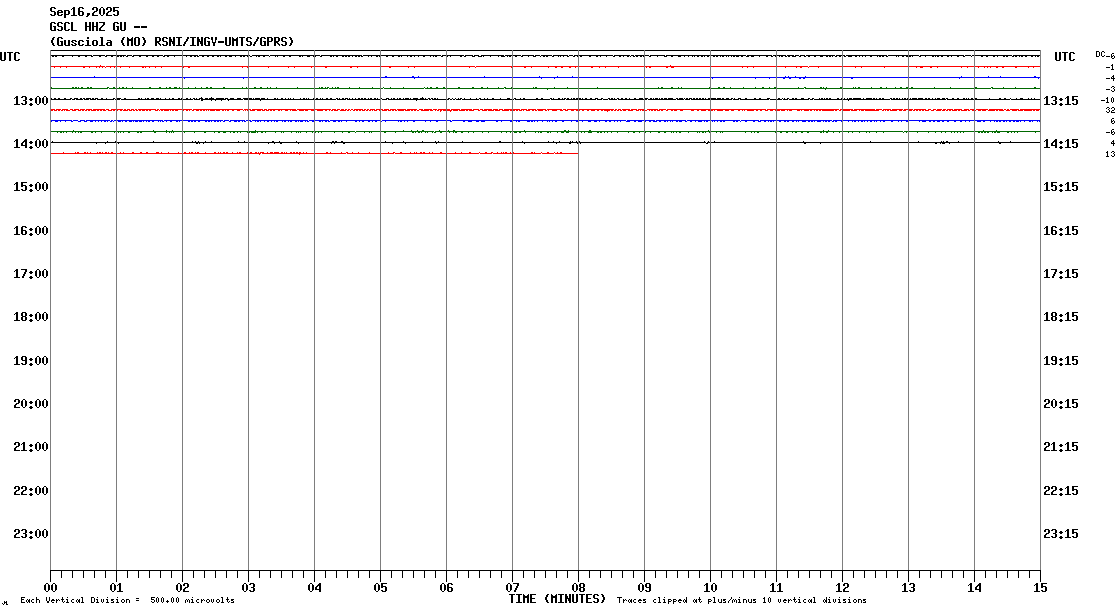This screenshot has width=1120, height=614.
Task: Click the 22:15 end-time label
Action: 1061,490
